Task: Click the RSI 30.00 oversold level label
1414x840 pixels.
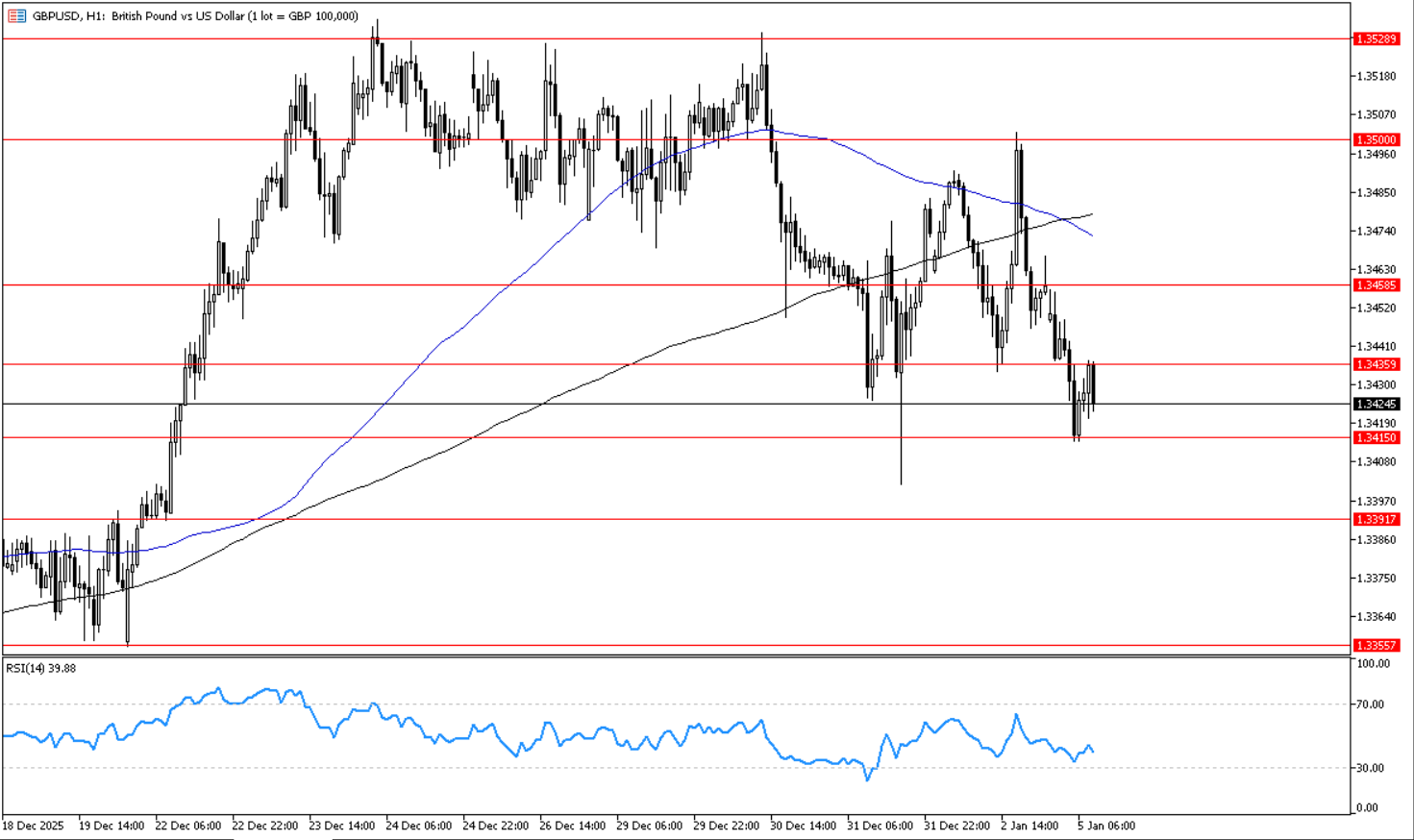Action: pyautogui.click(x=1371, y=768)
